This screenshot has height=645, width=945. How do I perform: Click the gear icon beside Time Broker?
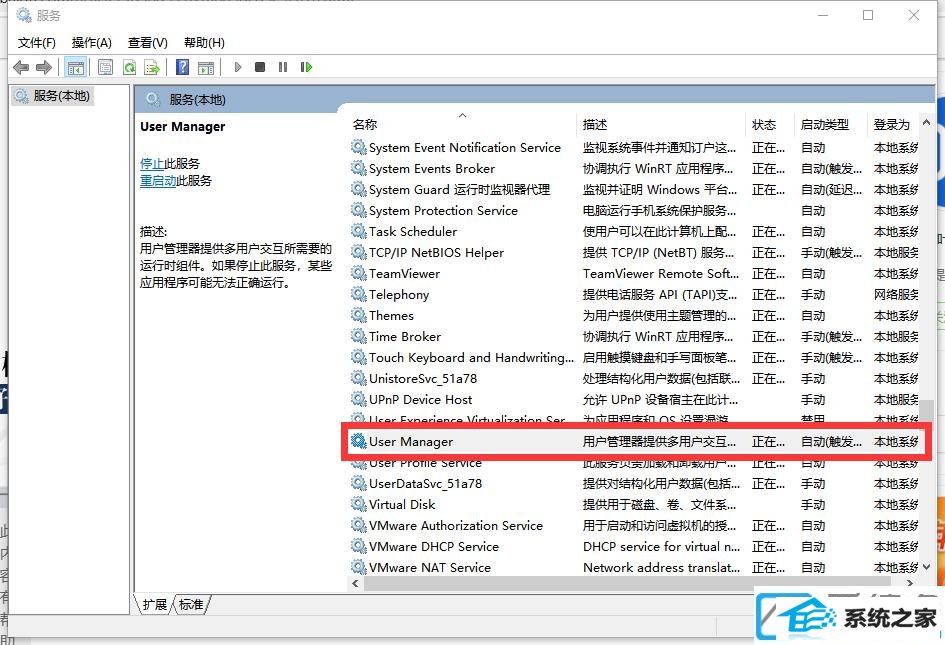coord(359,336)
